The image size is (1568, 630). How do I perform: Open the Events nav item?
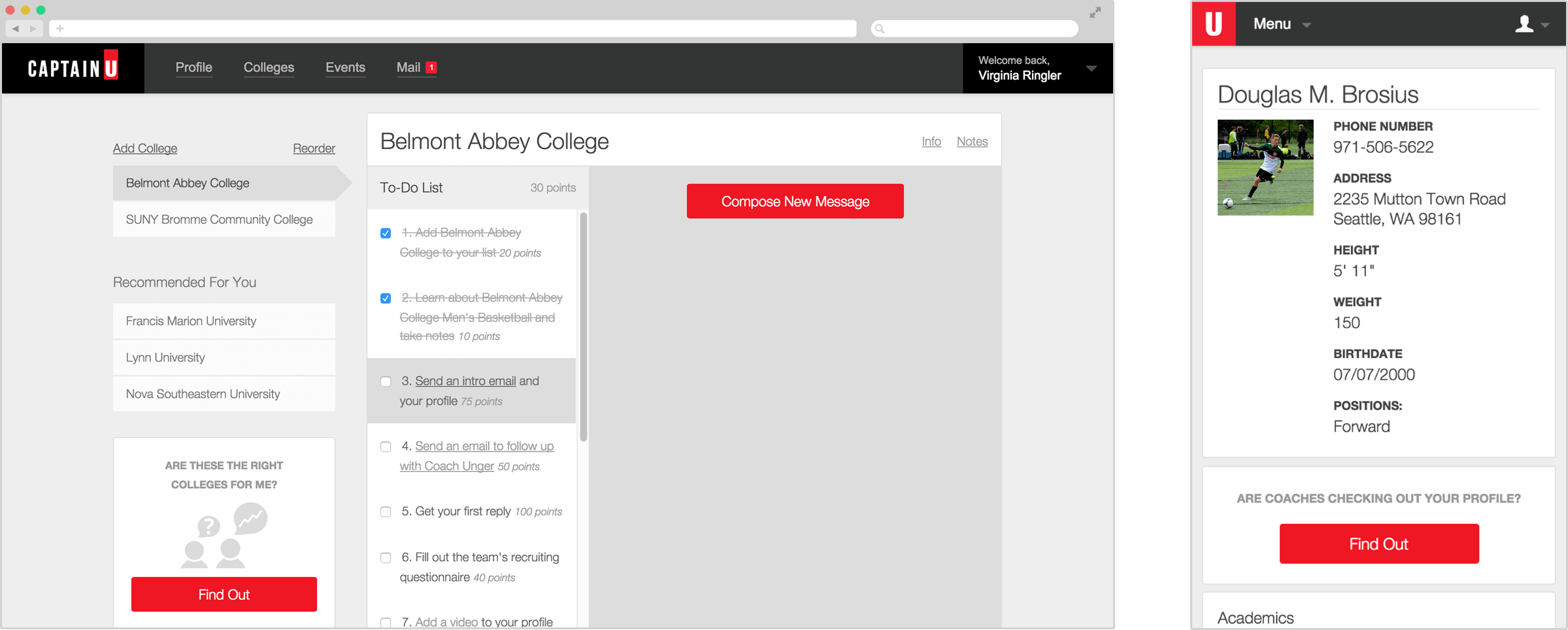click(345, 67)
